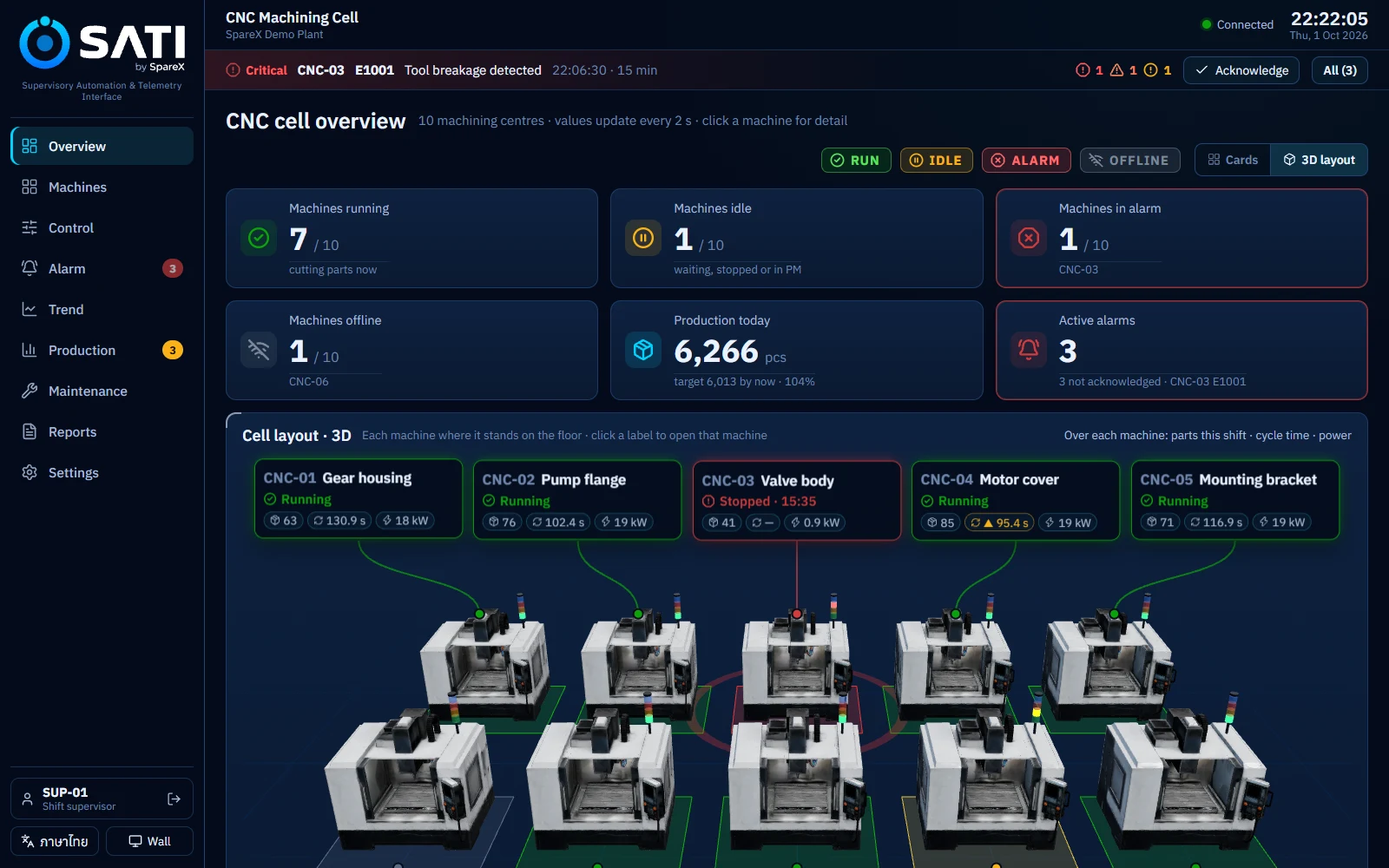Screen dimensions: 1389x868
Task: Click the Production badge showing 3
Action: (x=173, y=350)
